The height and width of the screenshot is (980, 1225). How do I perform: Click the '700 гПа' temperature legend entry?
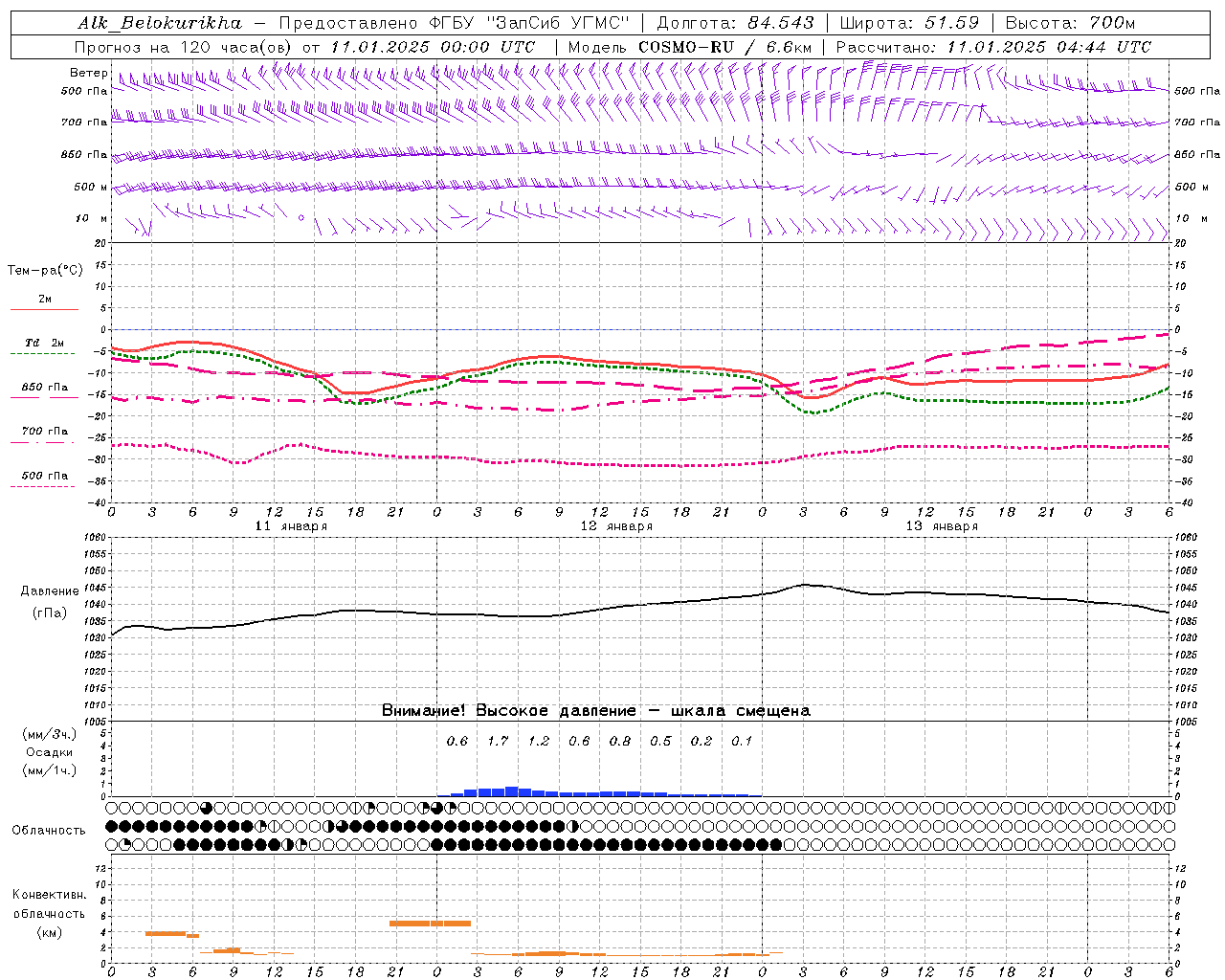tap(44, 432)
